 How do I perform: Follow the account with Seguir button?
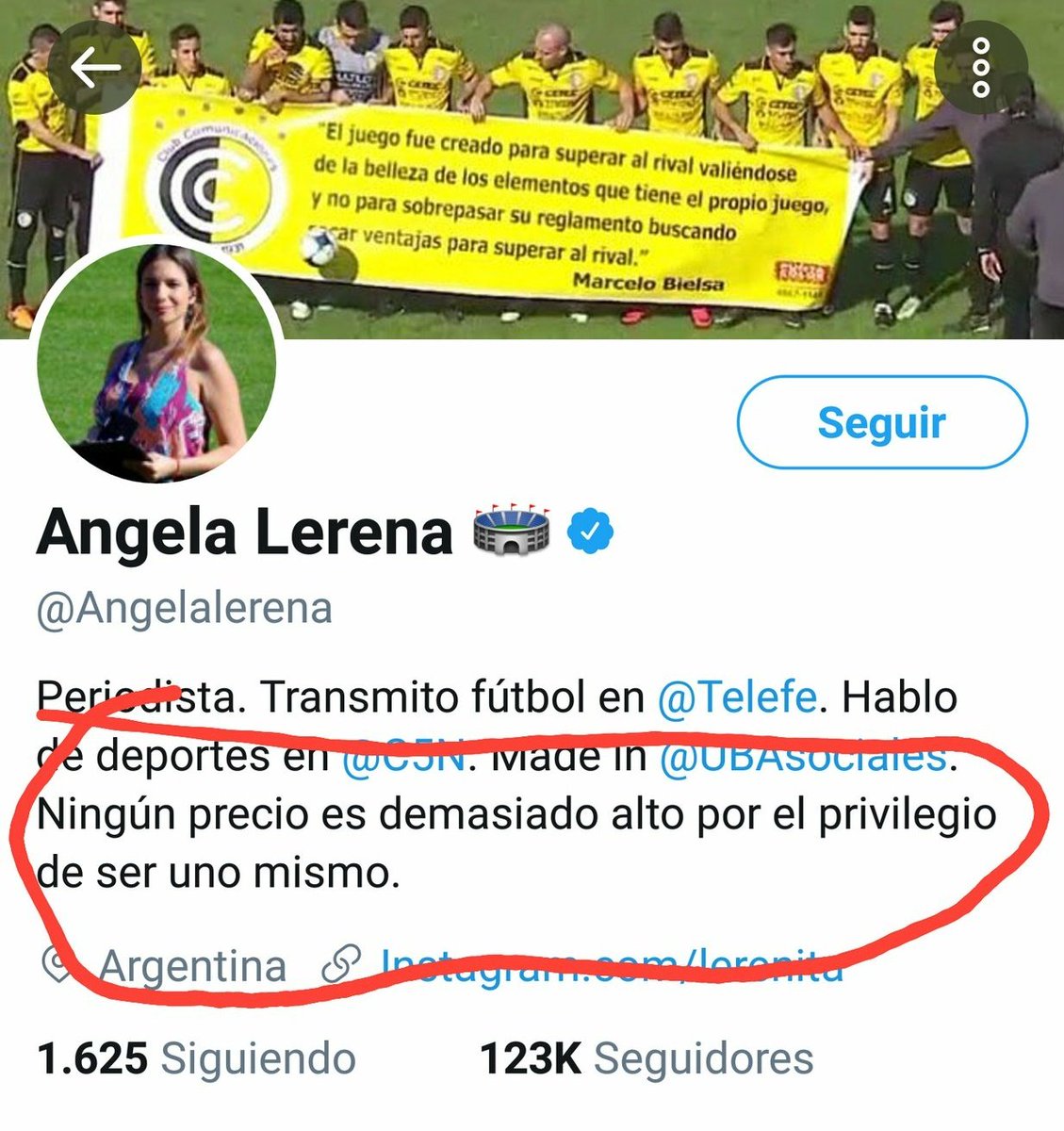(882, 422)
